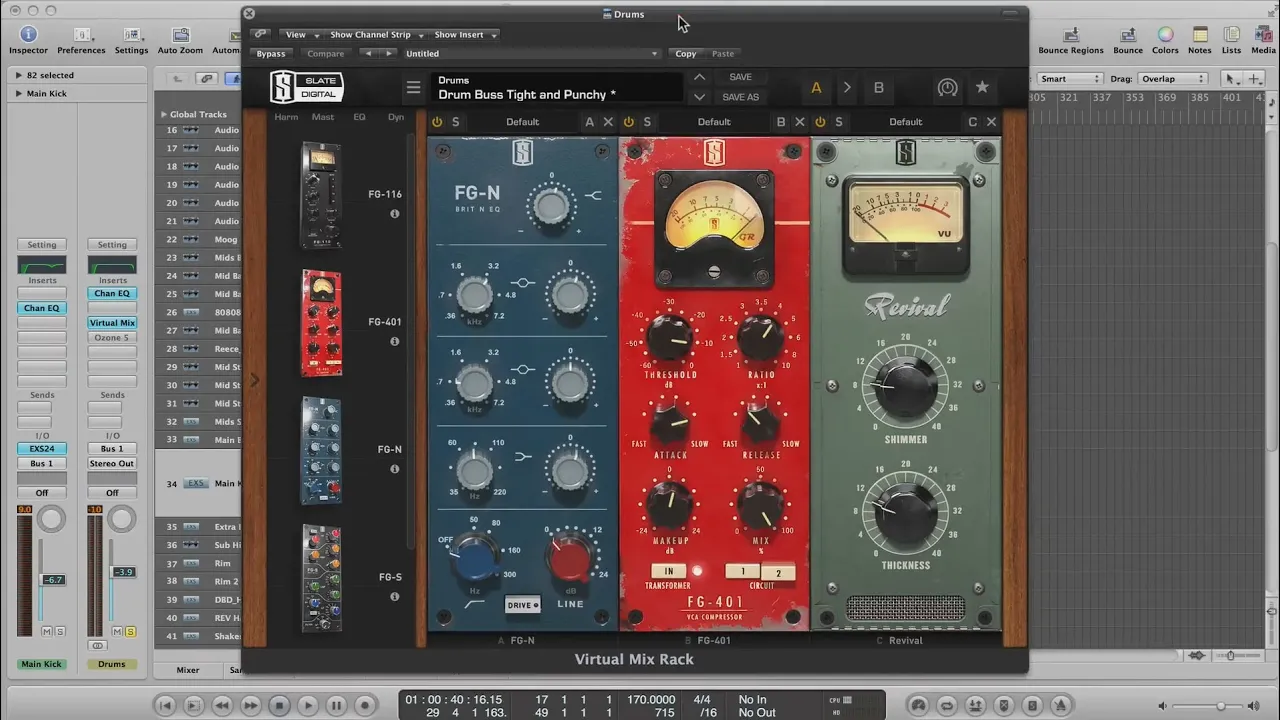Stop playback in the transport bar
1280x720 pixels.
[x=280, y=705]
